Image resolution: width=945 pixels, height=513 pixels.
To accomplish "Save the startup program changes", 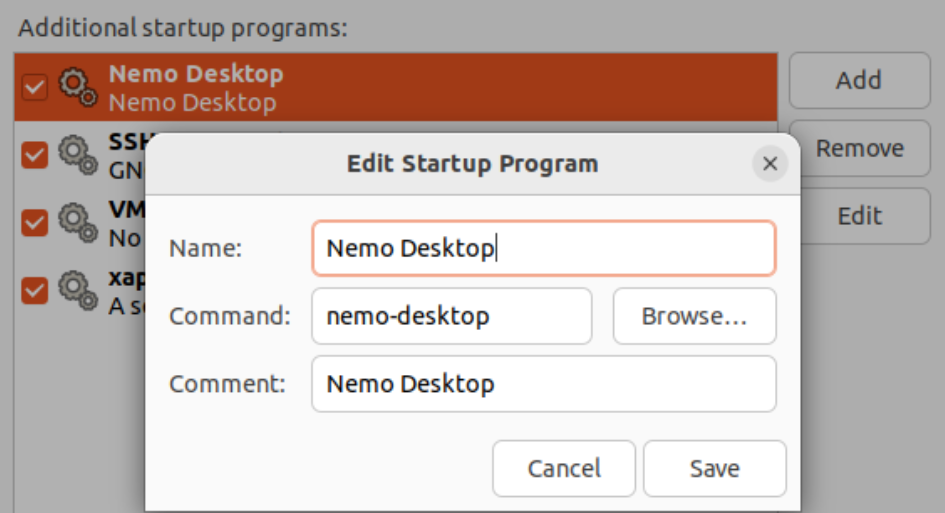I will [x=714, y=468].
